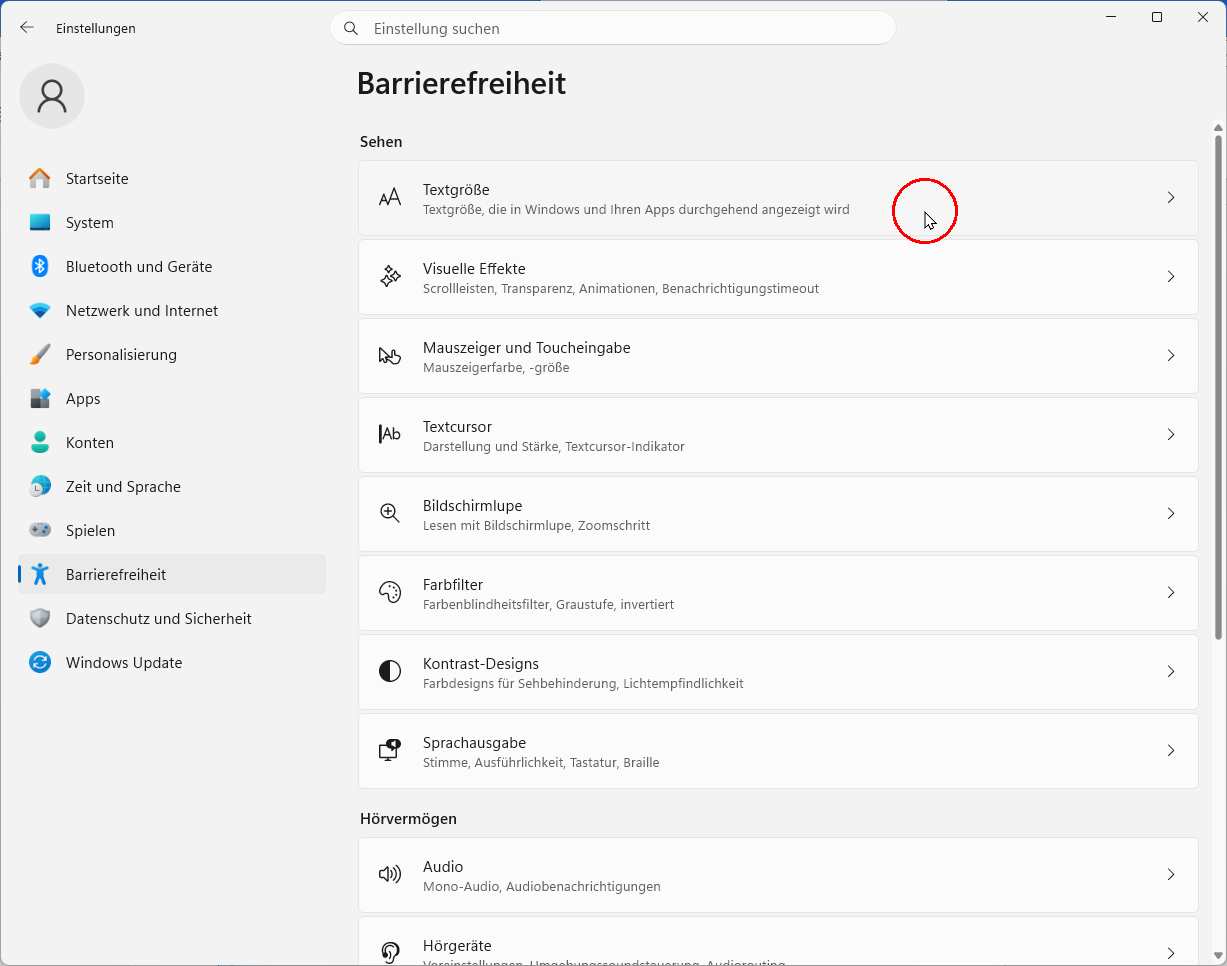1227x966 pixels.
Task: Click the Einstellung suchen search field
Action: [613, 29]
